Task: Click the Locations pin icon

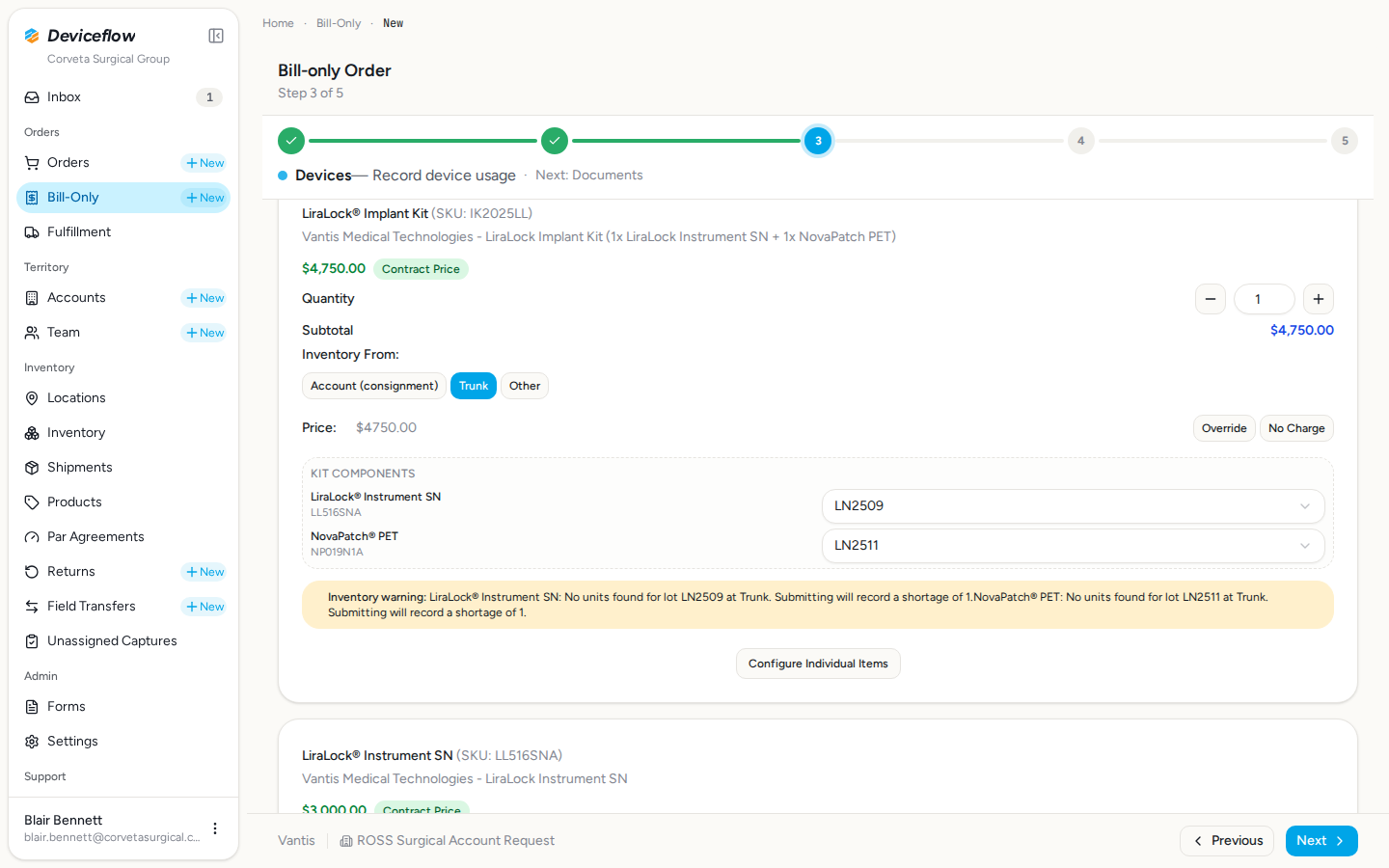Action: tap(32, 398)
